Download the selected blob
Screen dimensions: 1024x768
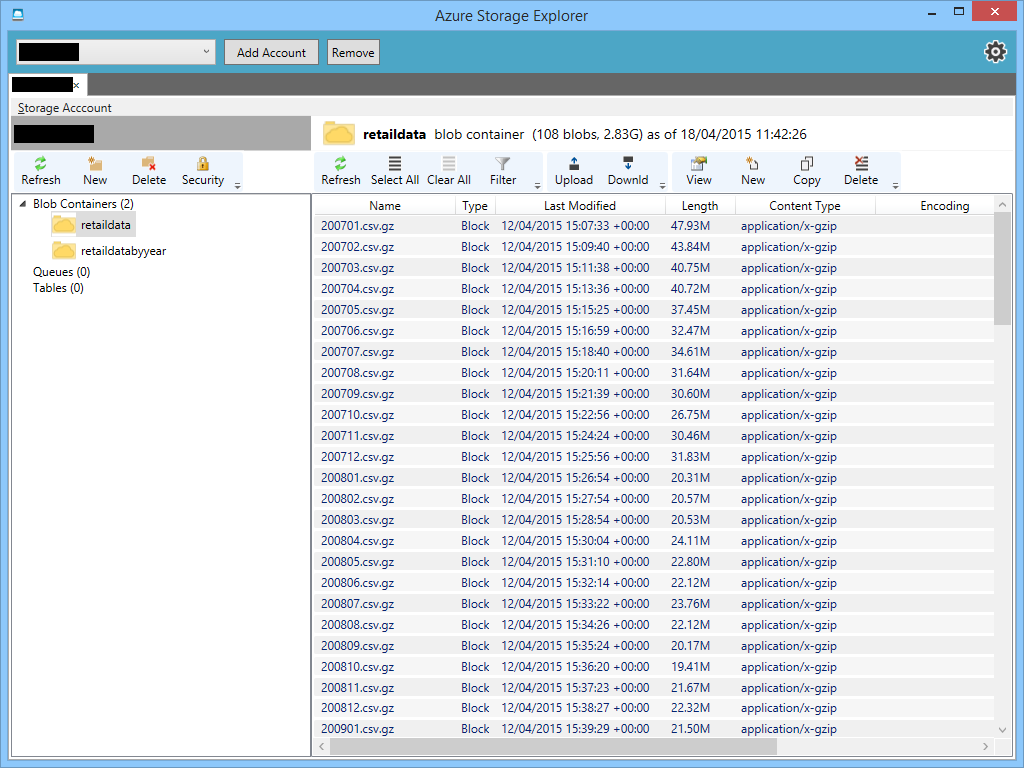628,171
